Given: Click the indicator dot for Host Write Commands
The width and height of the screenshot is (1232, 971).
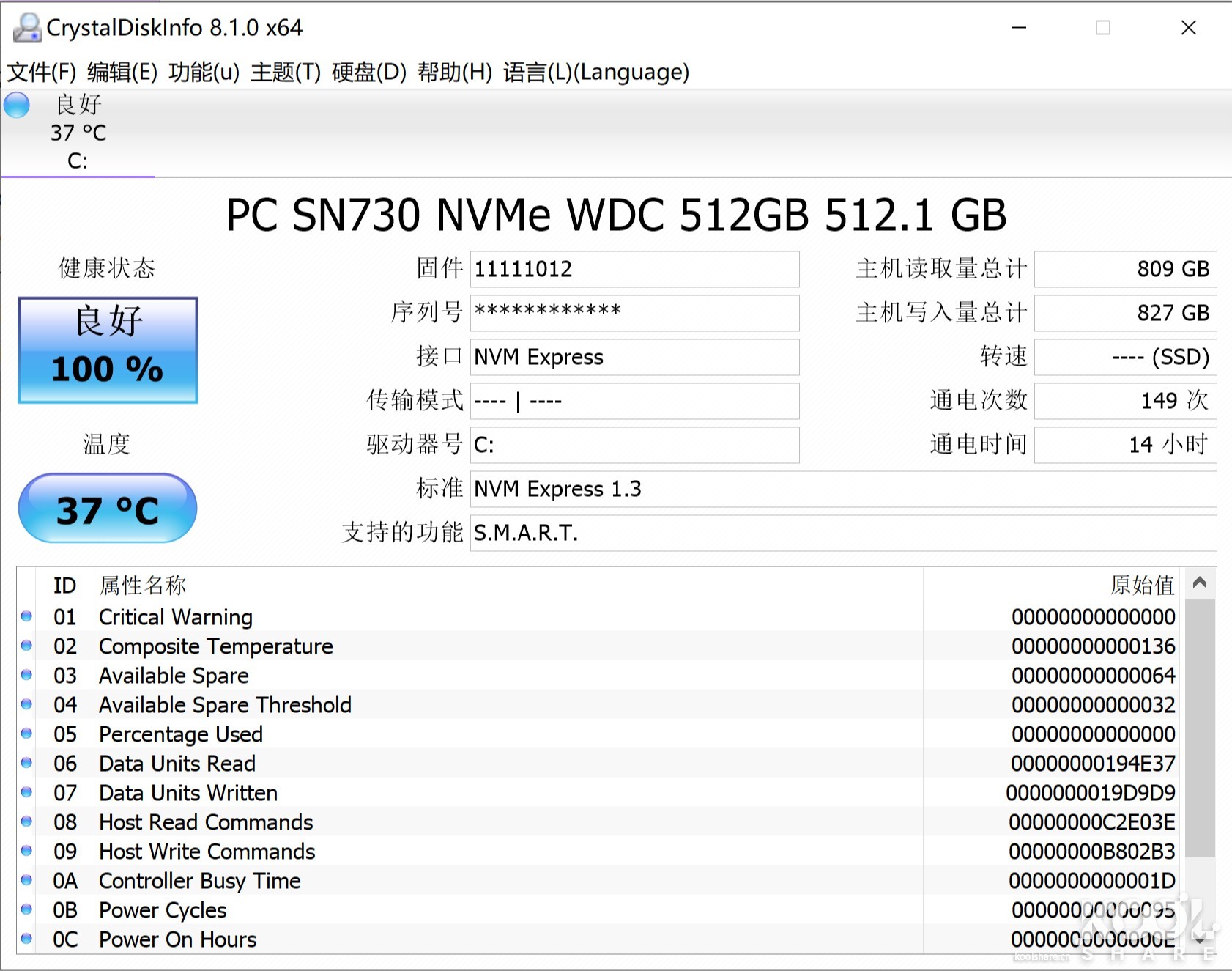Looking at the screenshot, I should (26, 851).
